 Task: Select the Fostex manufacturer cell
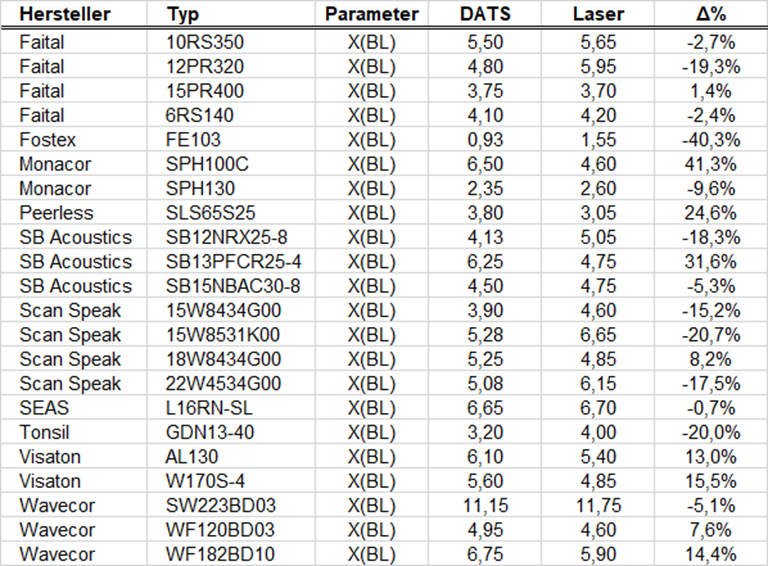(48, 140)
